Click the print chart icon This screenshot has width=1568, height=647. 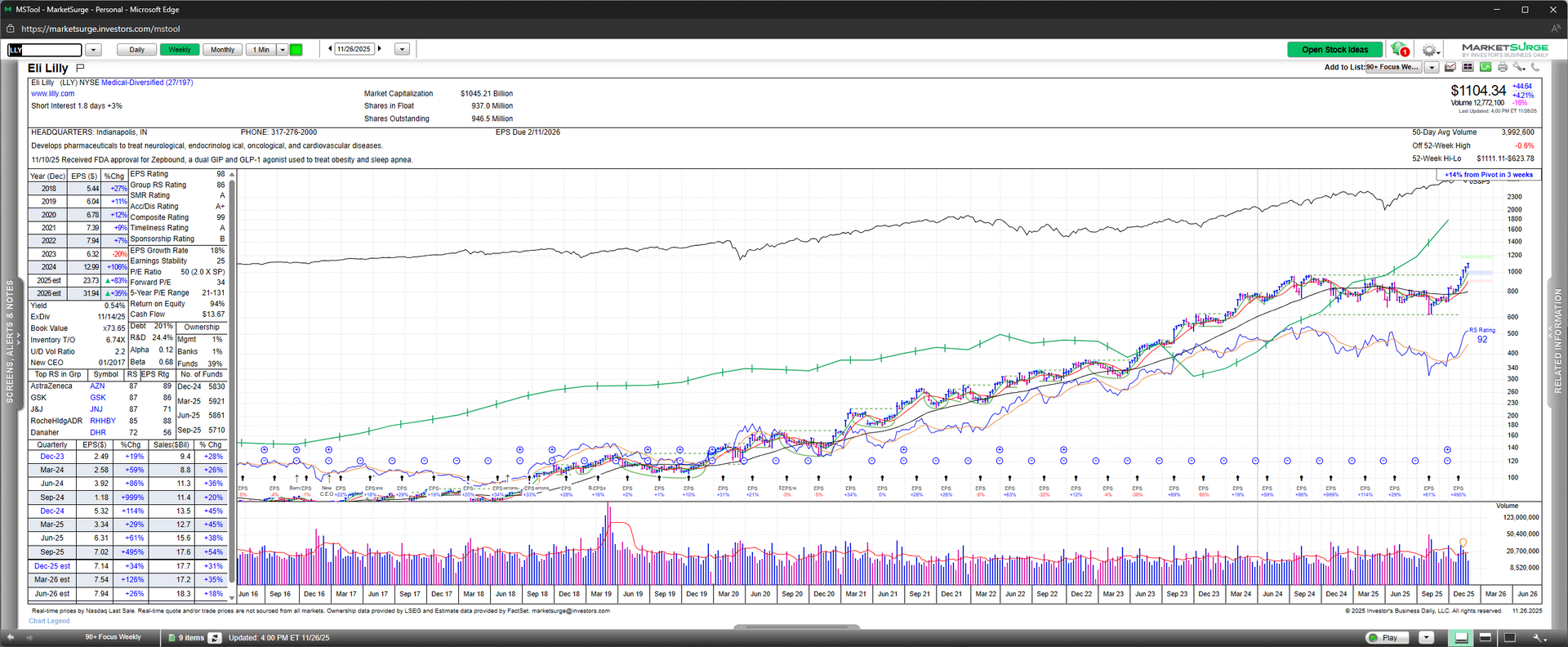point(1502,67)
